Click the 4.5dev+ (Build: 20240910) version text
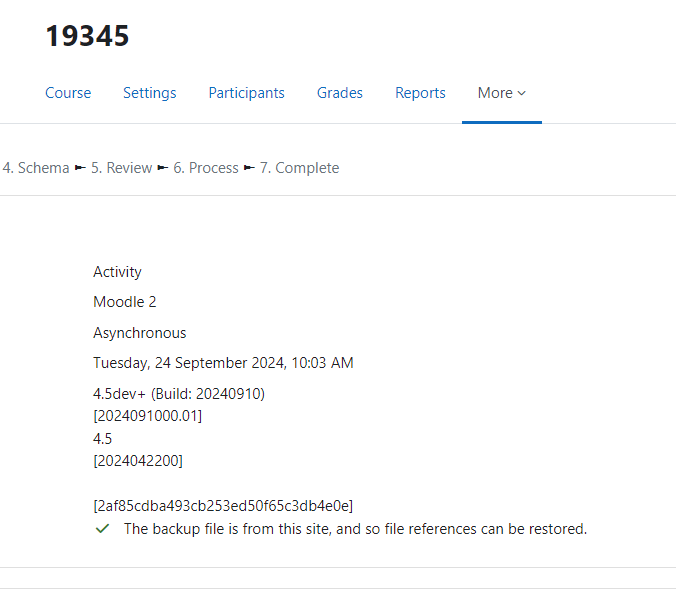The image size is (676, 612). pyautogui.click(x=179, y=394)
